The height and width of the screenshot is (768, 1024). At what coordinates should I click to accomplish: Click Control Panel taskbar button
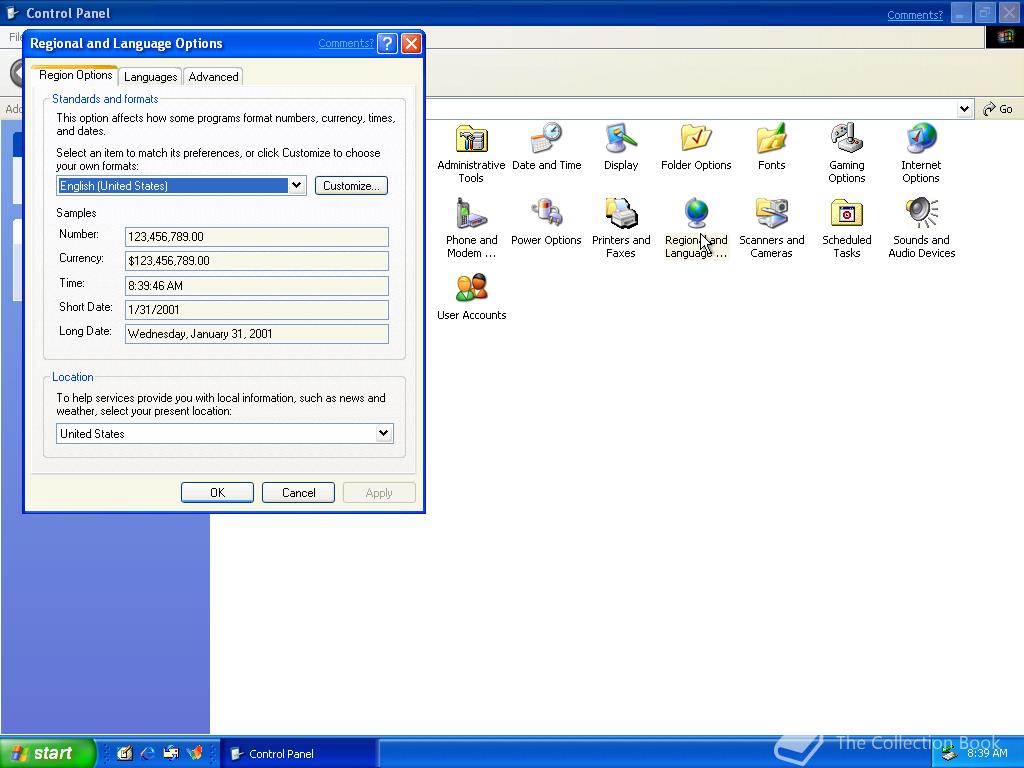(298, 753)
